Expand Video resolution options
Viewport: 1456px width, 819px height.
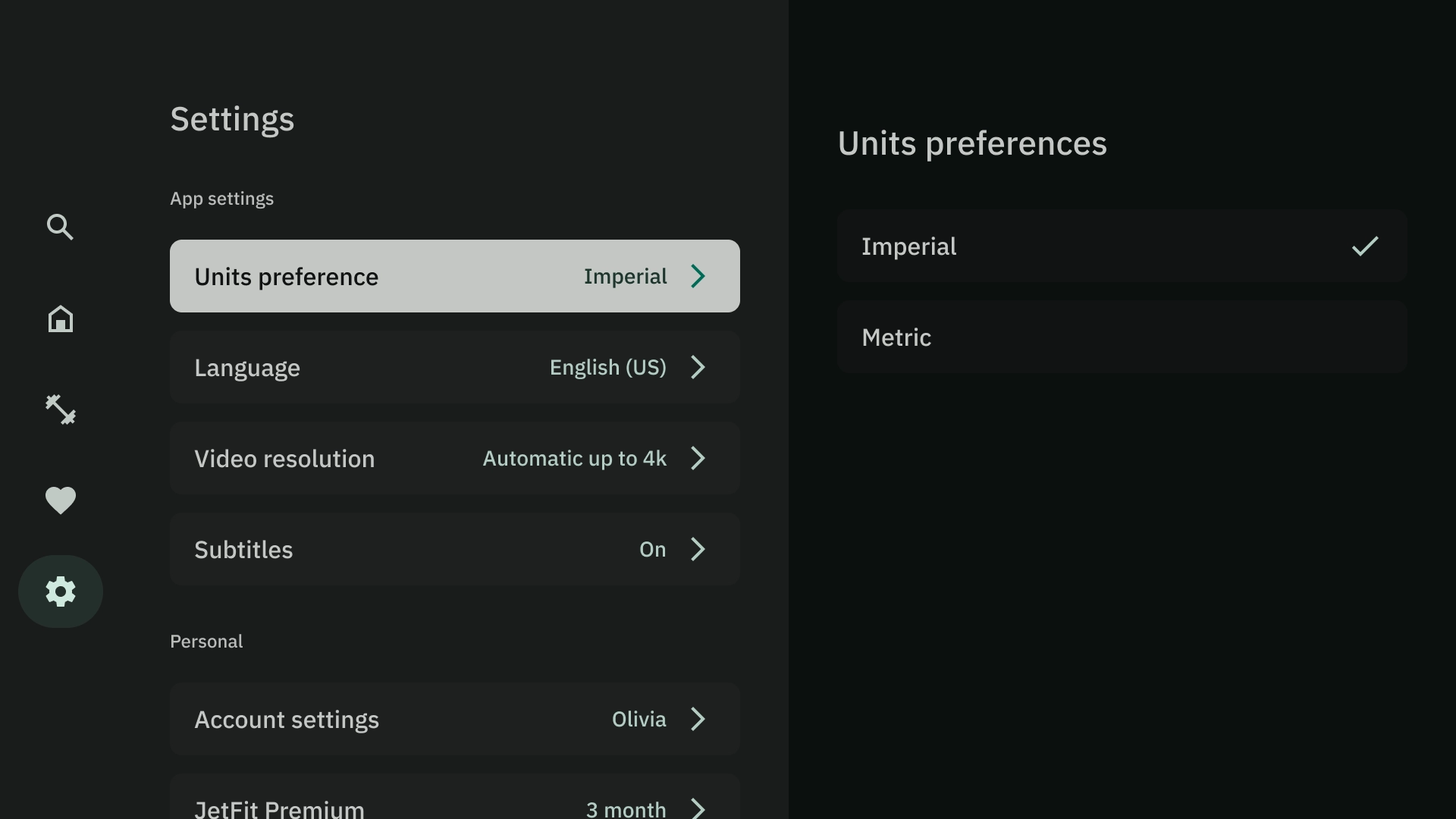click(455, 458)
